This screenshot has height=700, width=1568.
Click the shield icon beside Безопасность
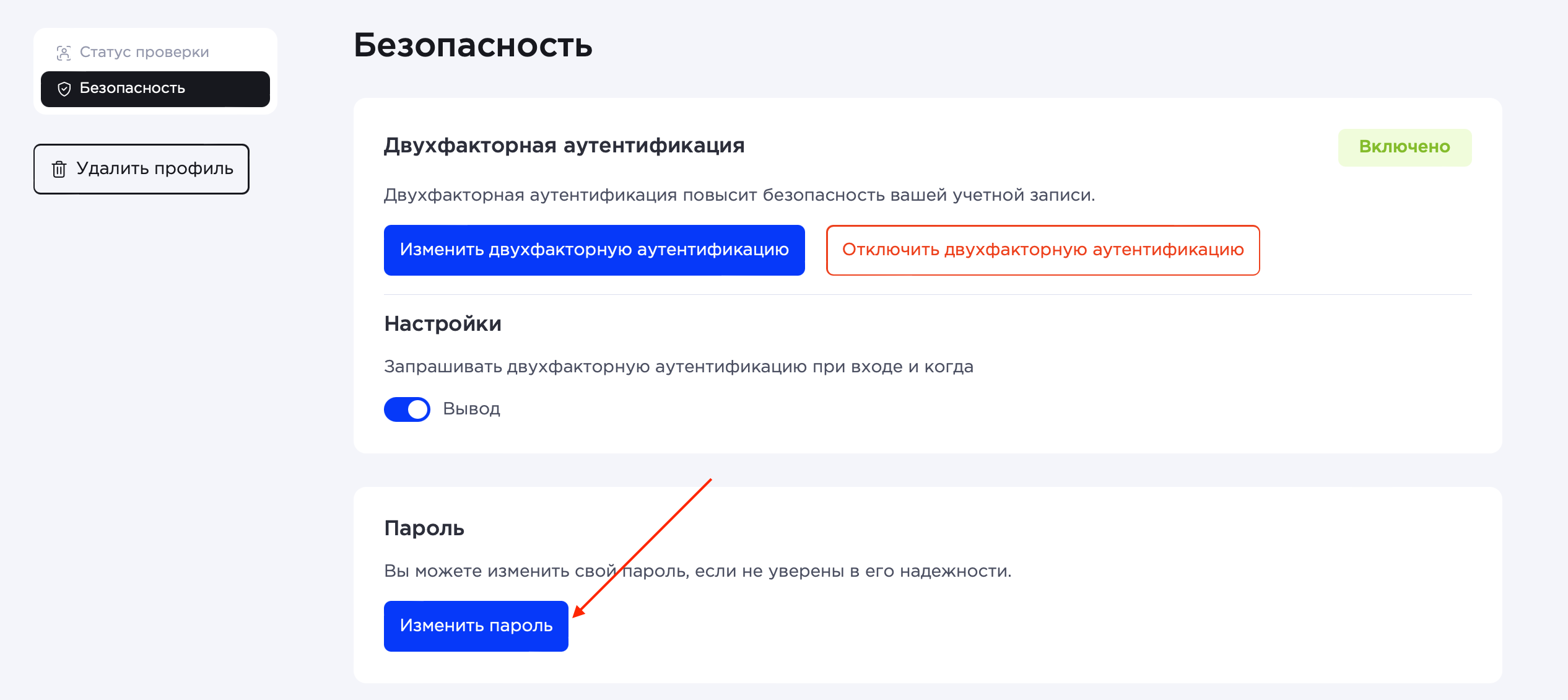click(x=64, y=89)
